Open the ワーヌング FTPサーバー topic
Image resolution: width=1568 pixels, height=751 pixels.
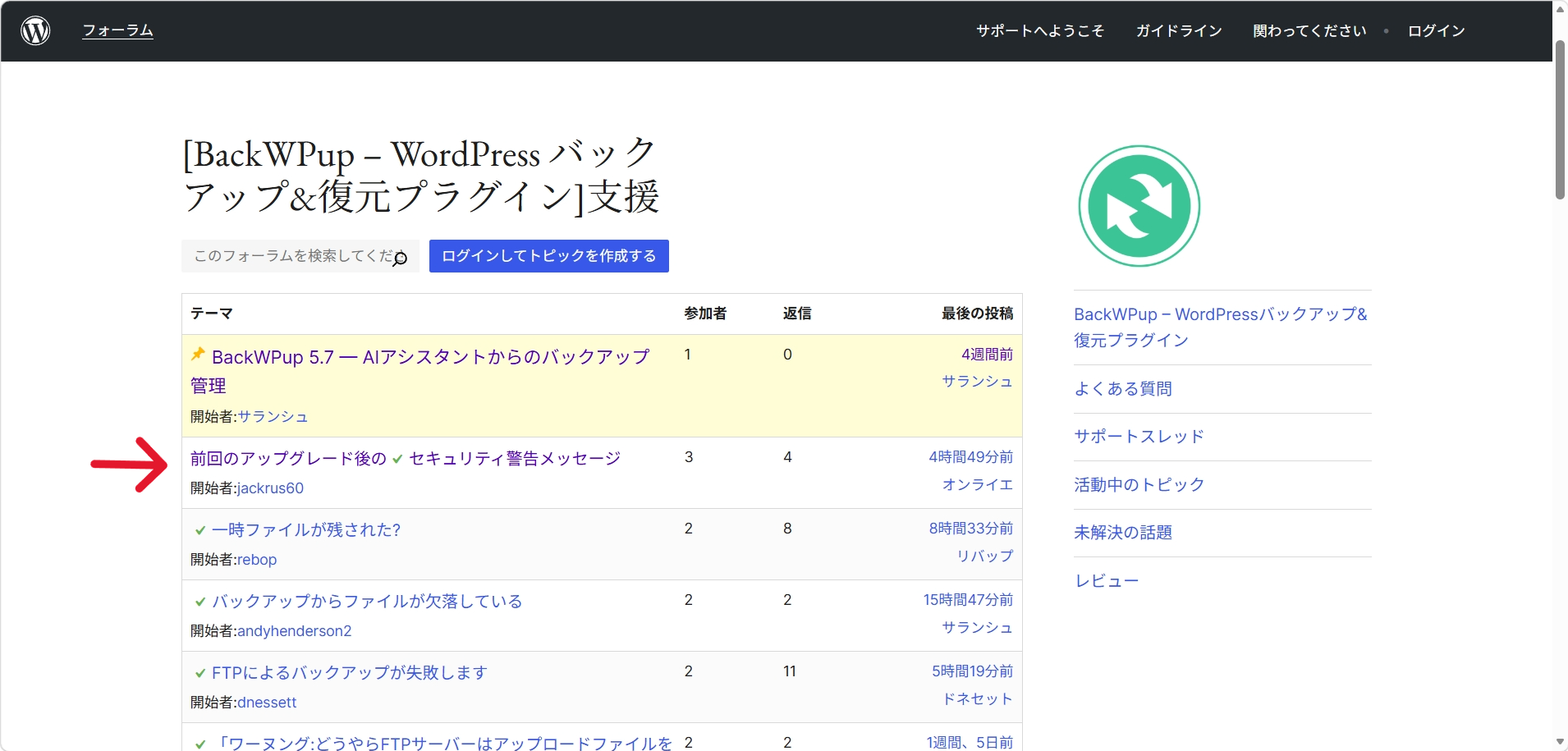point(442,743)
